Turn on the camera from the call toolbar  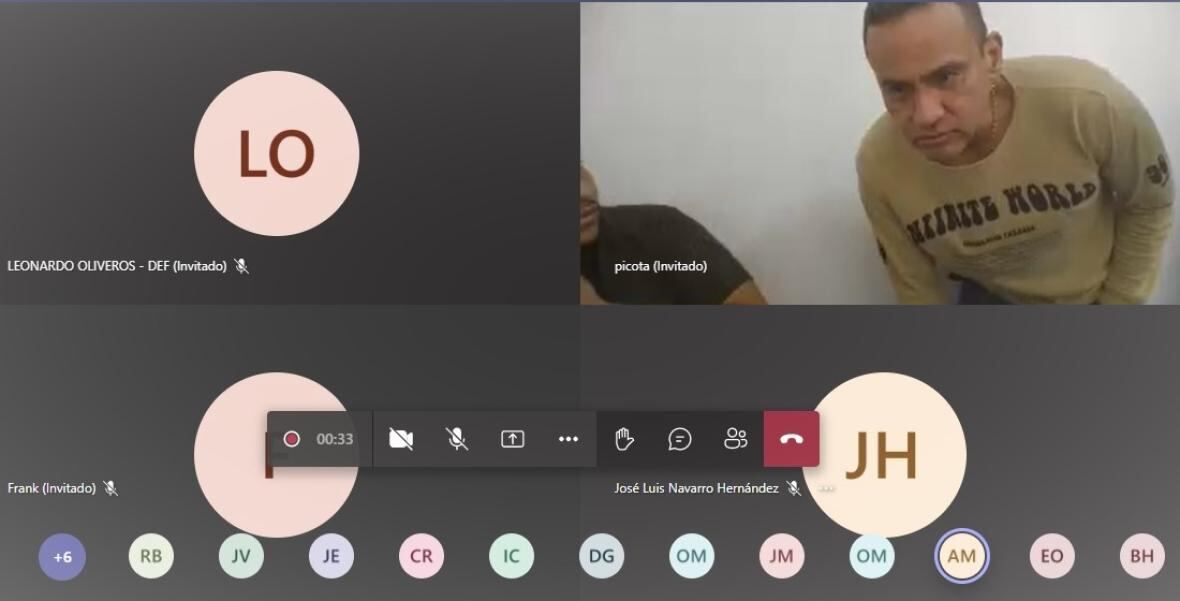(401, 439)
